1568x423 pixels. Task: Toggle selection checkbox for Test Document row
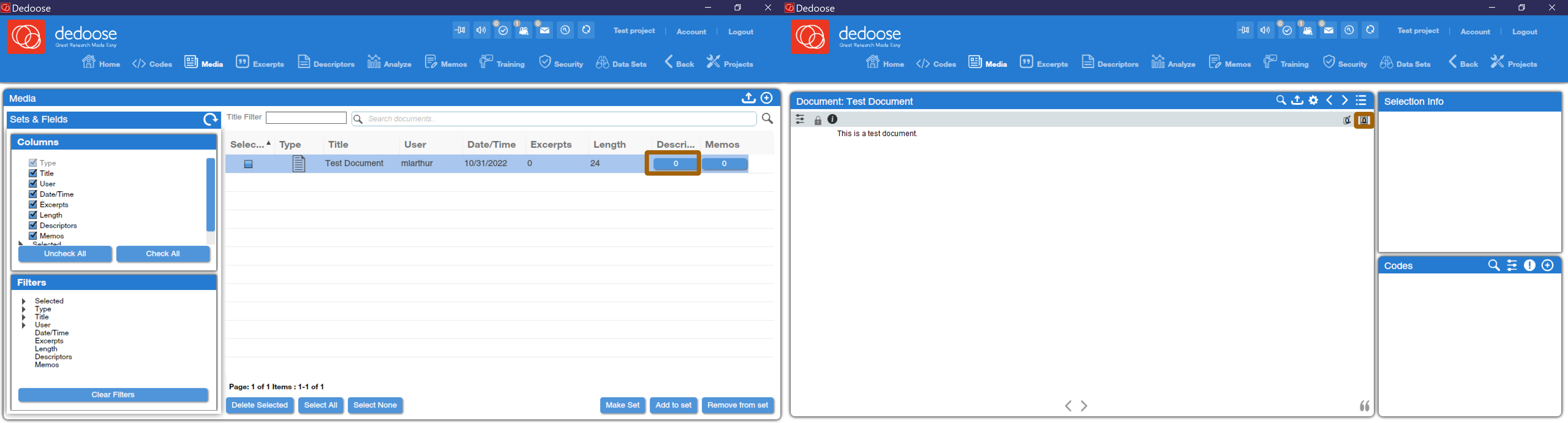[x=248, y=164]
